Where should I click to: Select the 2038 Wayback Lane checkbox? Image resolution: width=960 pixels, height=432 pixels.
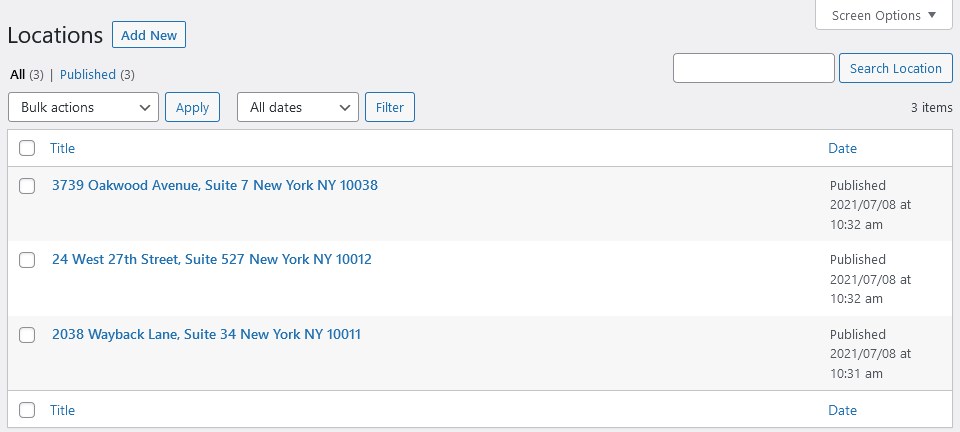27,335
